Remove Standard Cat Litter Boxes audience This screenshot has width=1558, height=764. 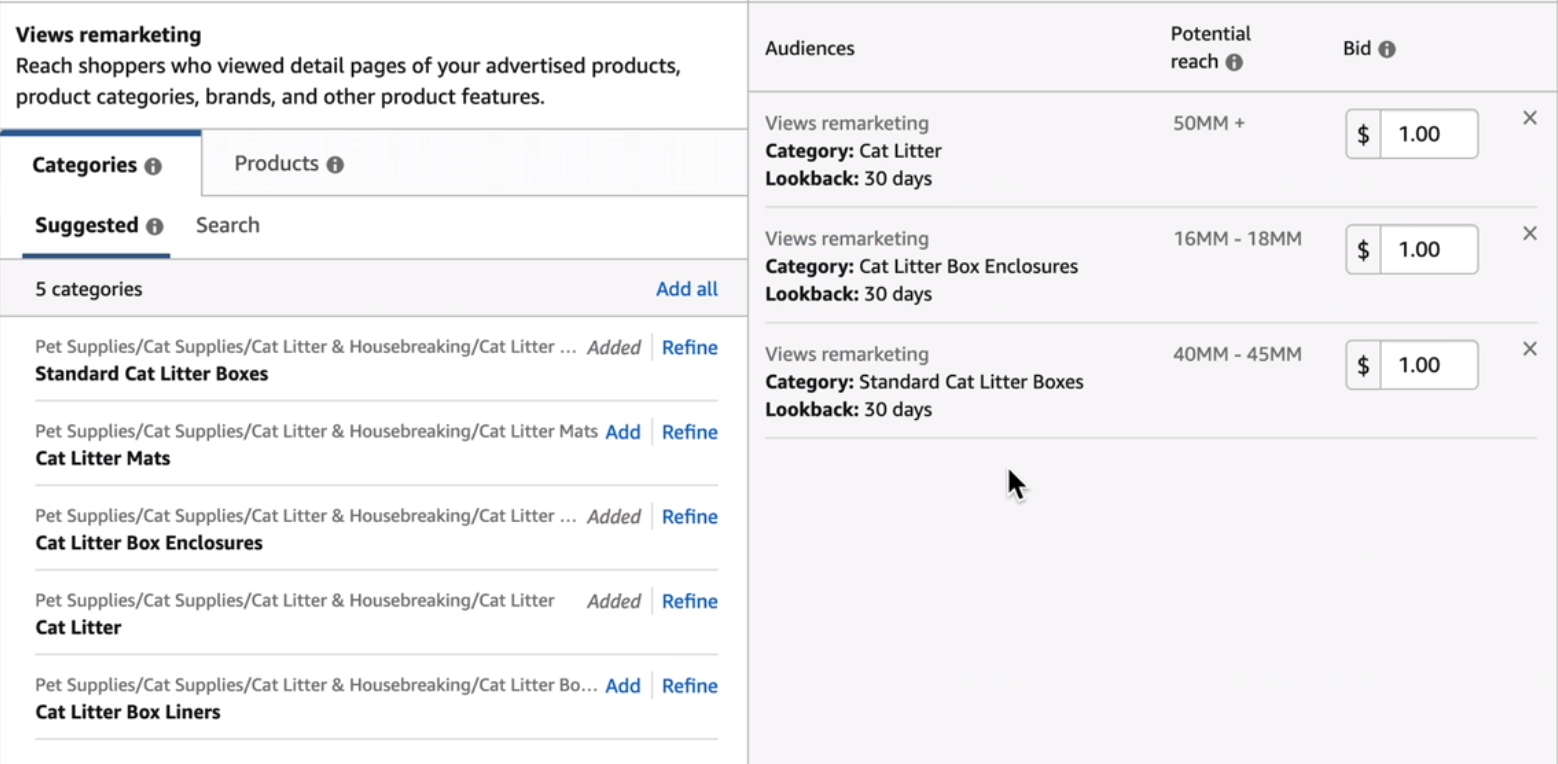coord(1529,349)
